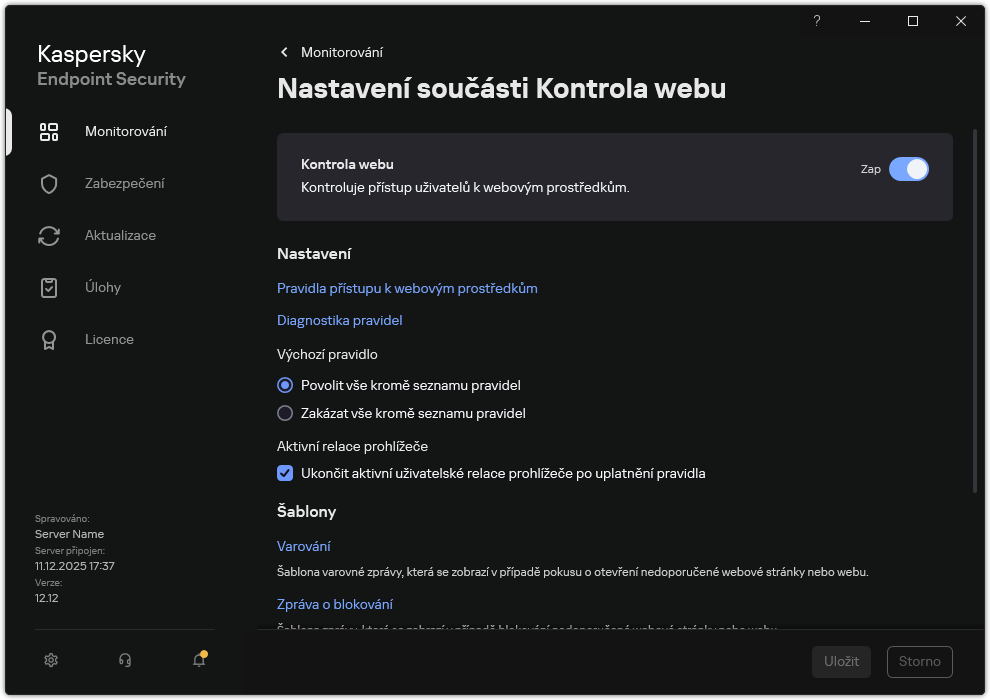Open the Úlohy tasks icon

pos(49,287)
